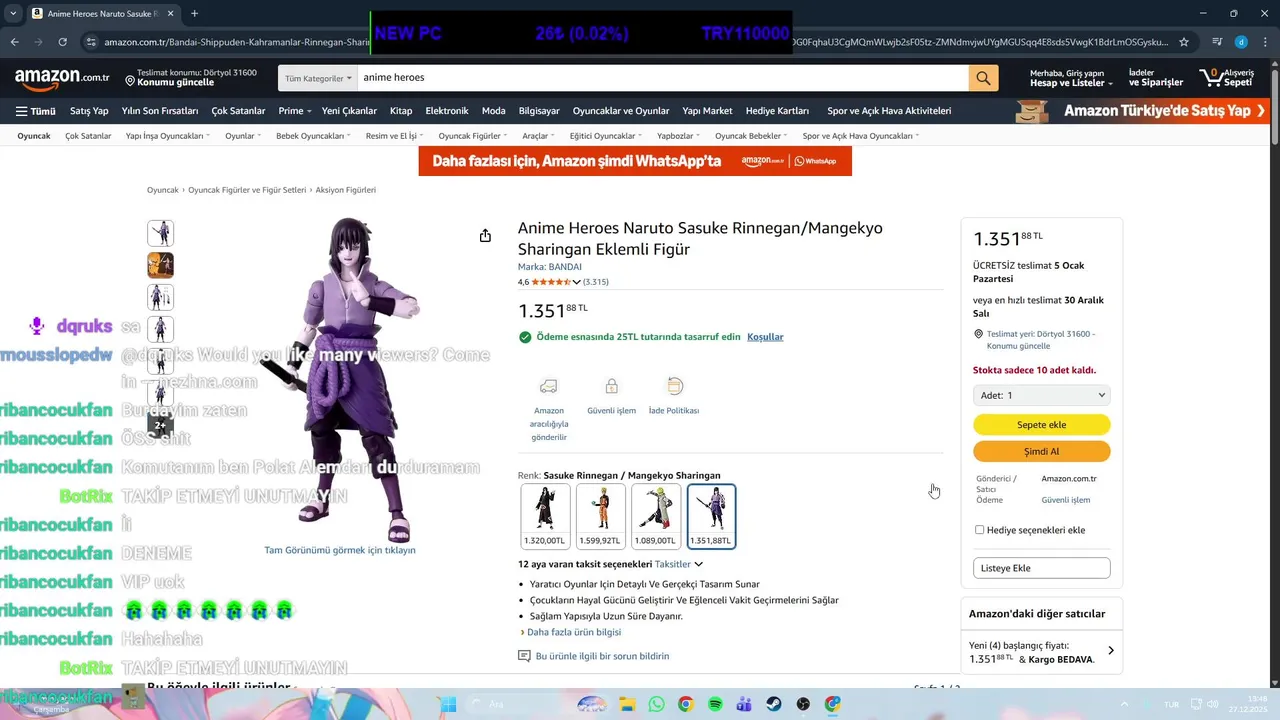Select the 1.089,00TL yellow figure variant
Screen dimensions: 1280x720
(655, 516)
